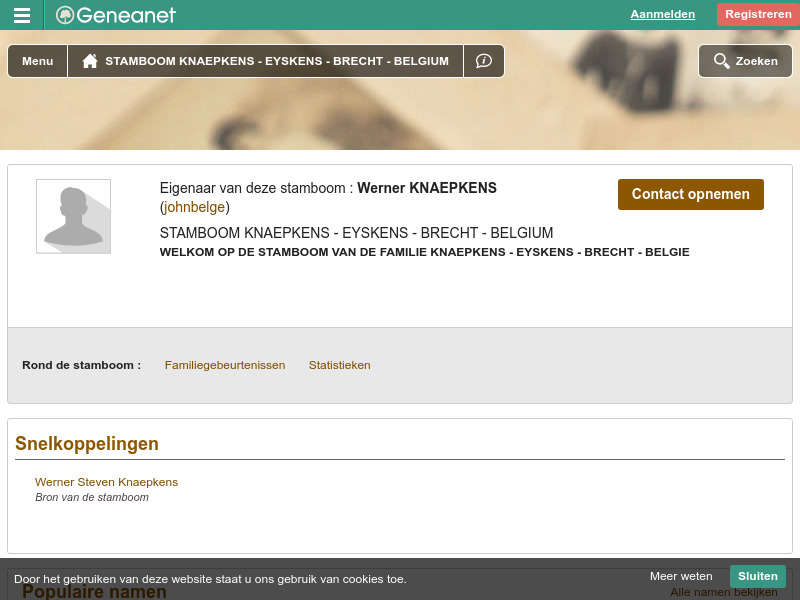Click the Geneanet wordmark in the header
The width and height of the screenshot is (800, 600).
125,14
